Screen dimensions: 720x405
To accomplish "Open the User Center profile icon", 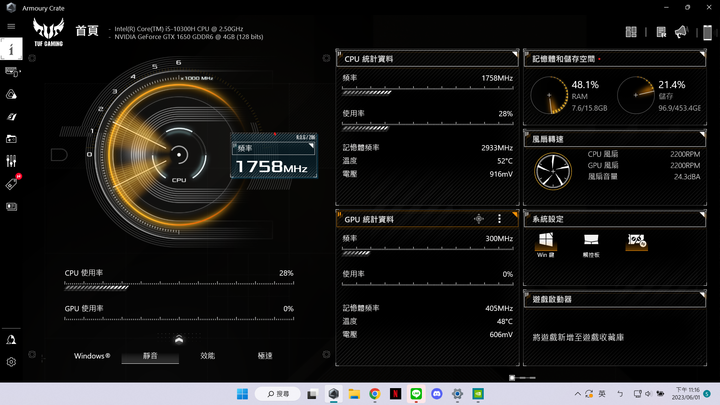I will pos(11,340).
